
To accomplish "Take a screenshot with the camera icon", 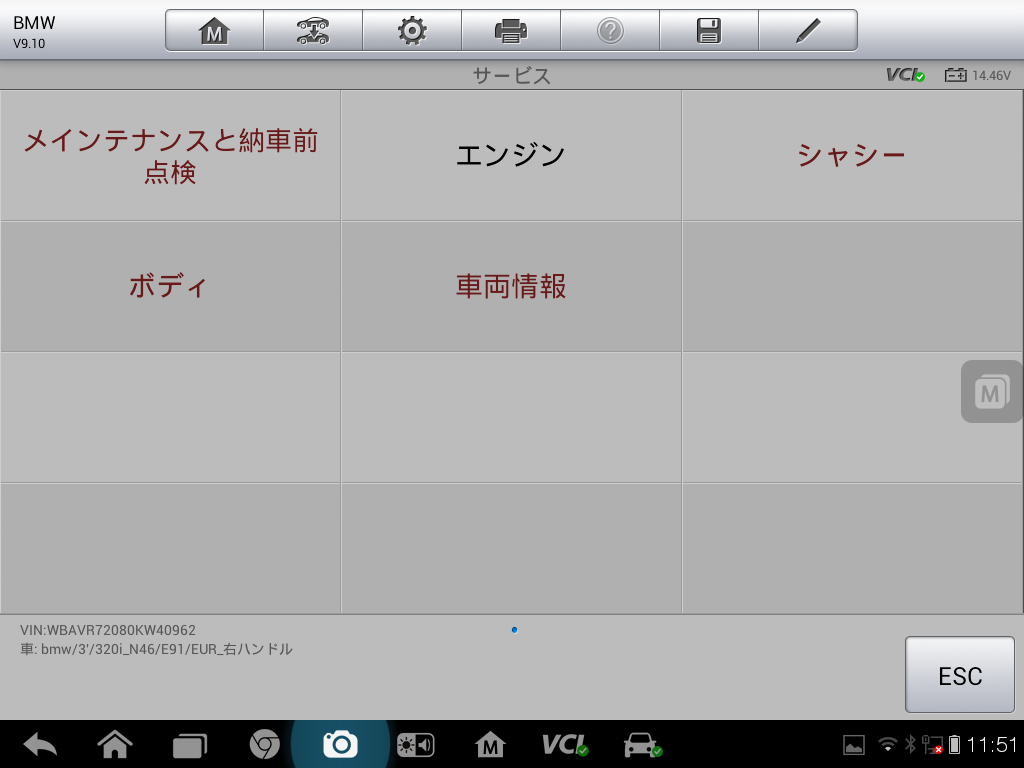I will click(341, 744).
